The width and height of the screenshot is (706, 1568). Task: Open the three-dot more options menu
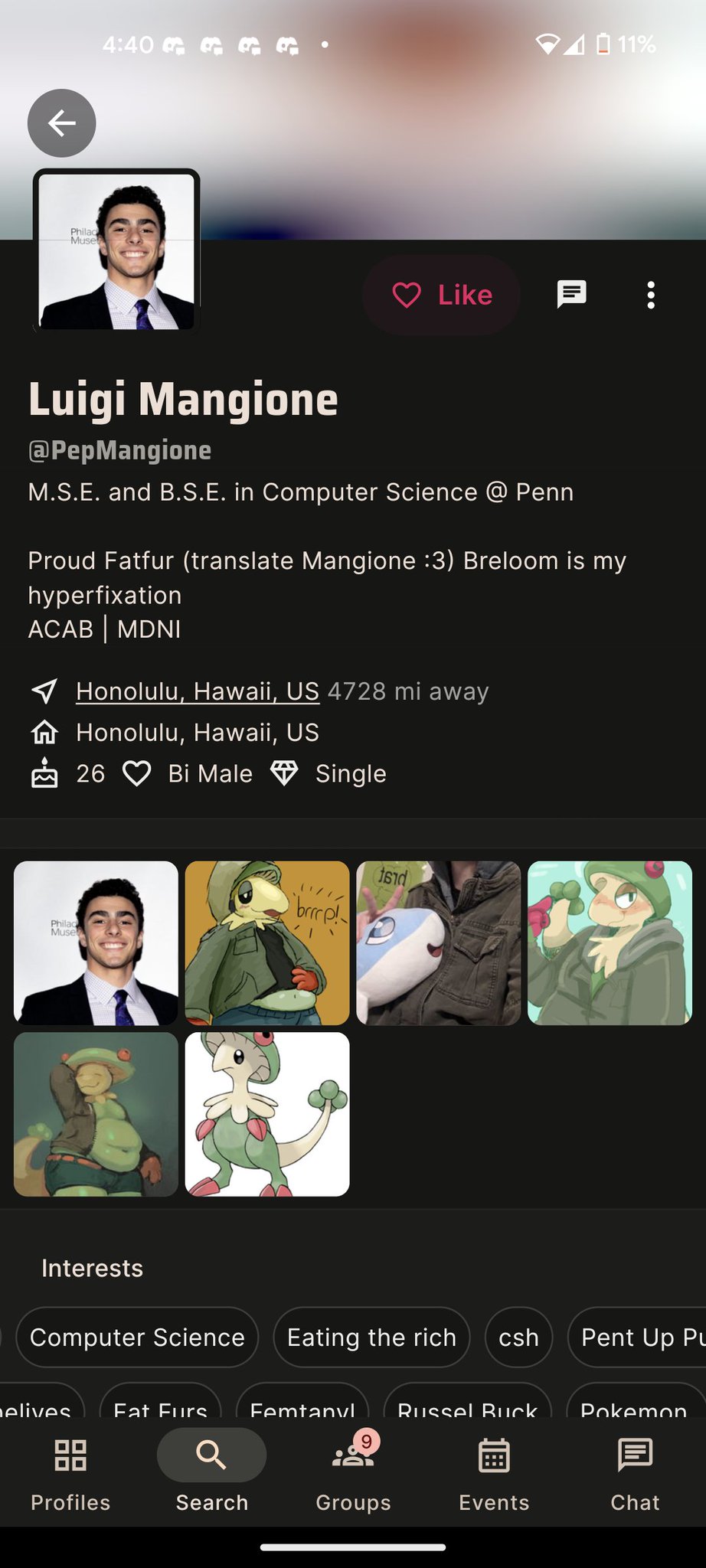pyautogui.click(x=651, y=295)
